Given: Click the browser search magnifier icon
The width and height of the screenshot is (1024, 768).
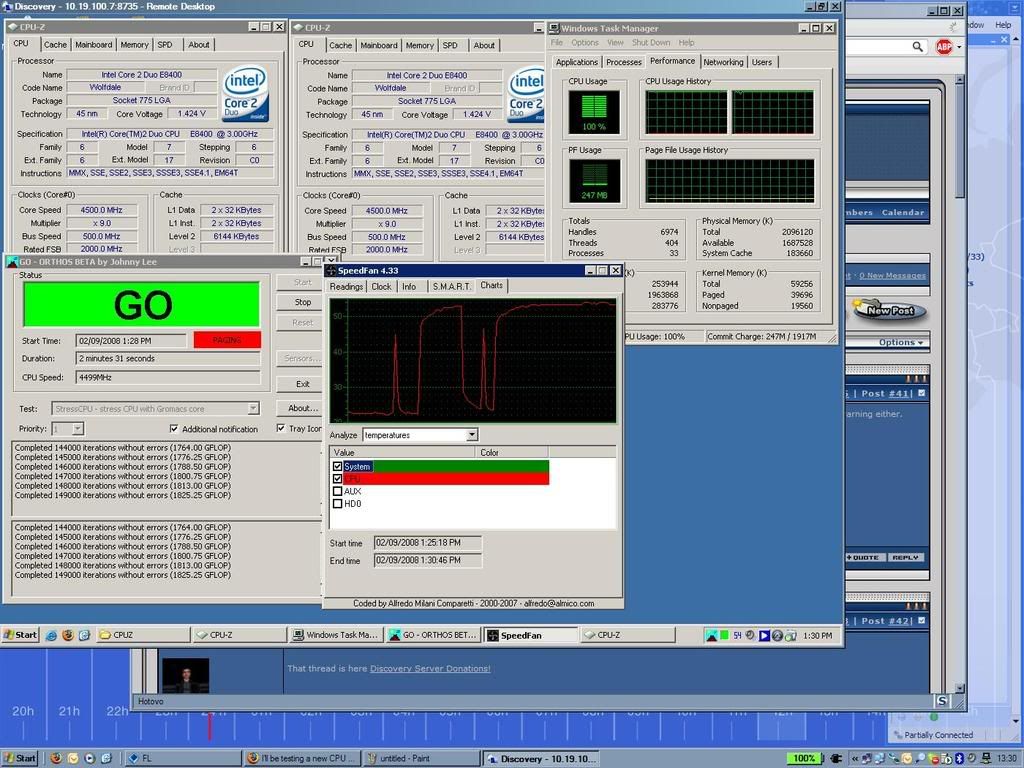Looking at the screenshot, I should tap(918, 46).
